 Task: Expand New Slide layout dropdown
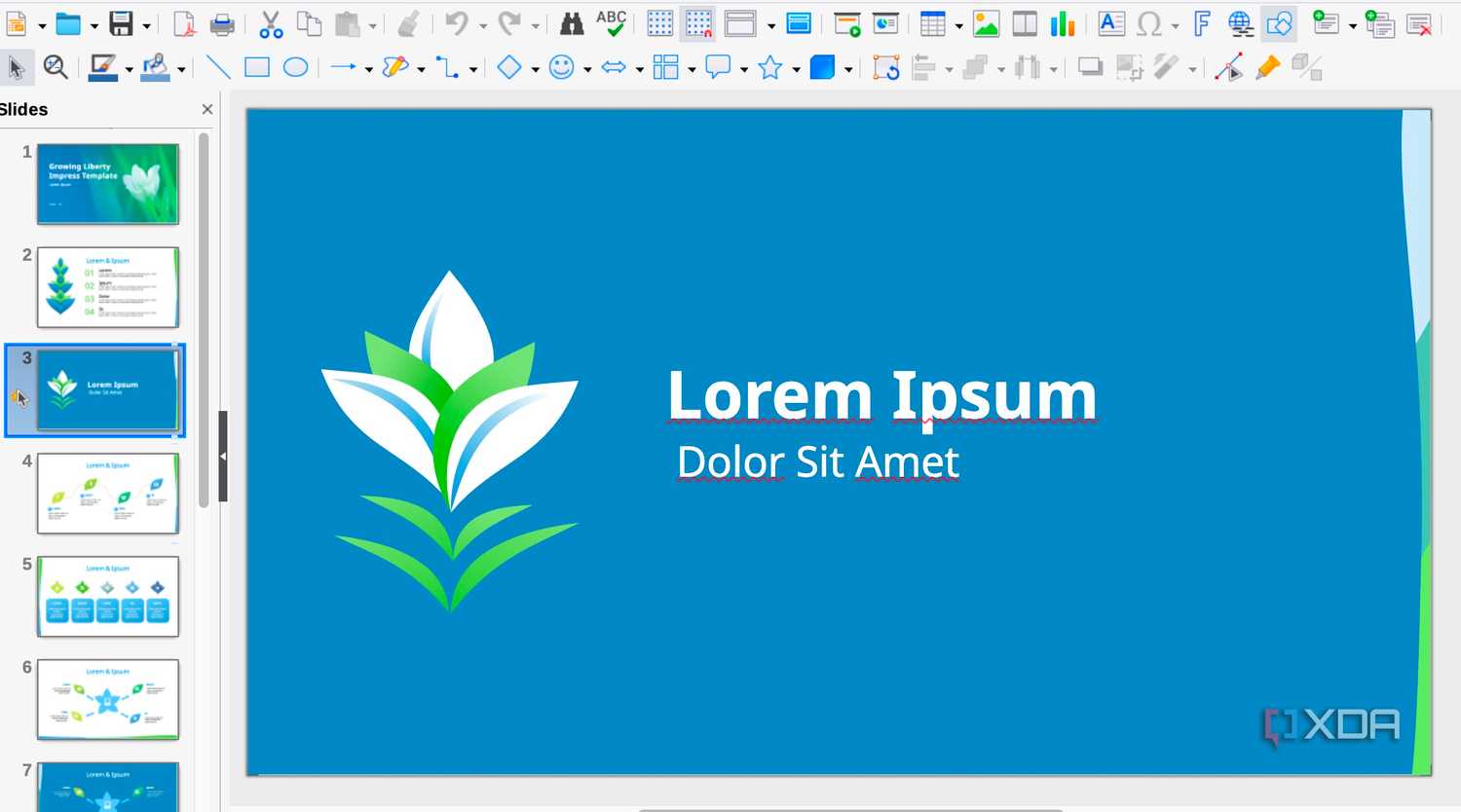click(x=1352, y=25)
